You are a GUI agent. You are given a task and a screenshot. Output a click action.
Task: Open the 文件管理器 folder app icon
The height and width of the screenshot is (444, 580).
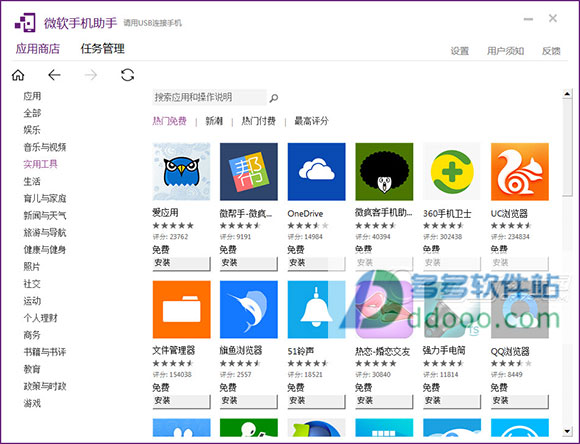click(x=181, y=309)
